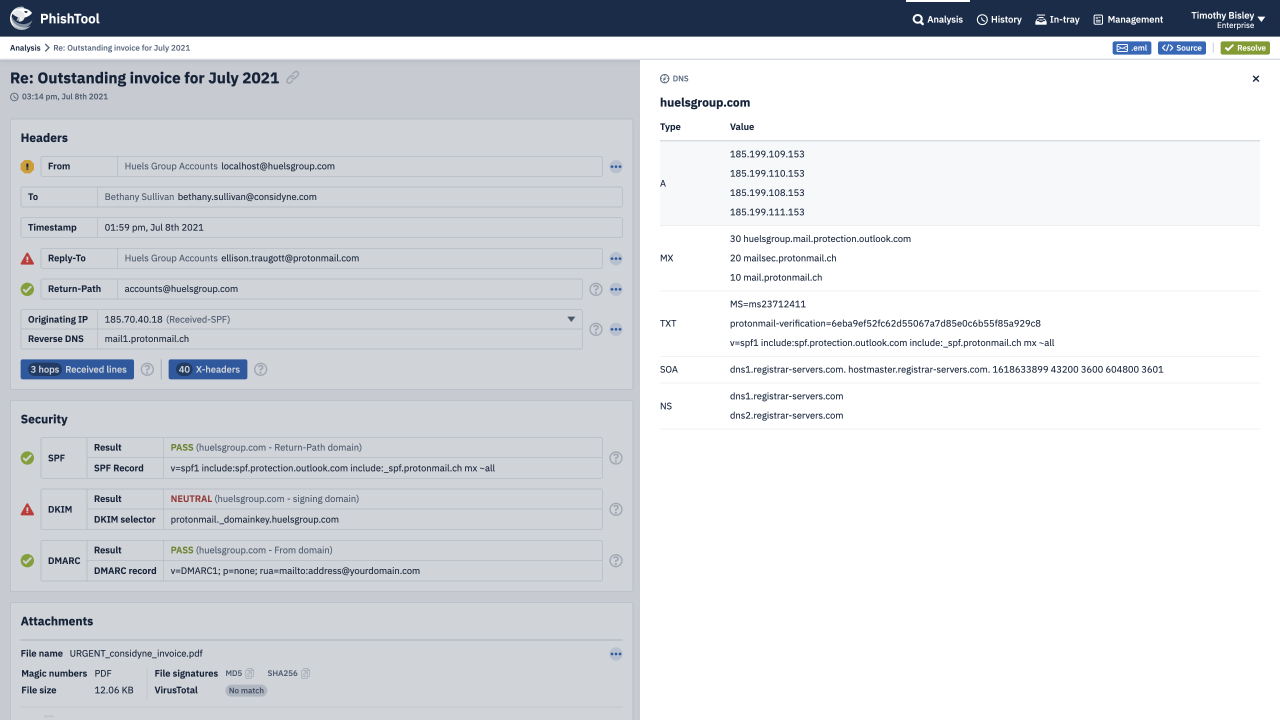Screen dimensions: 1280x720
Task: View the email Source
Action: (x=1182, y=48)
